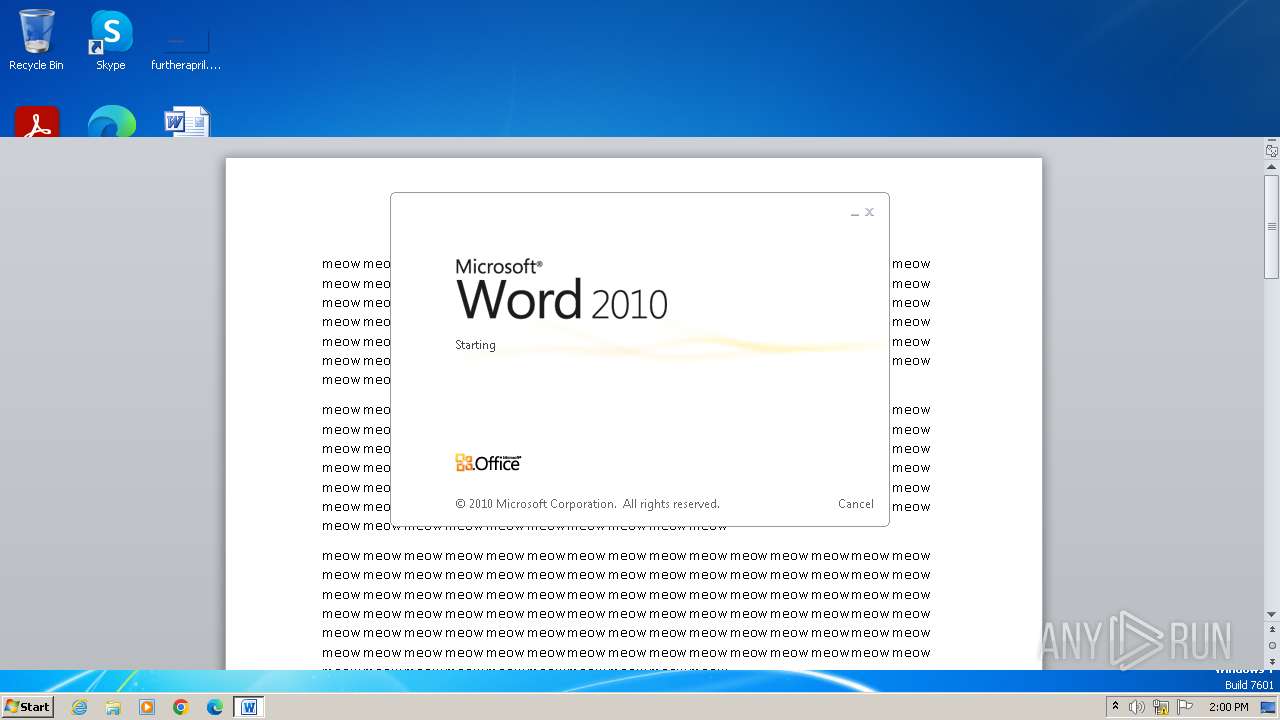Click the document scrollbar up arrow
Screen dimensions: 1280x720
click(x=1272, y=167)
